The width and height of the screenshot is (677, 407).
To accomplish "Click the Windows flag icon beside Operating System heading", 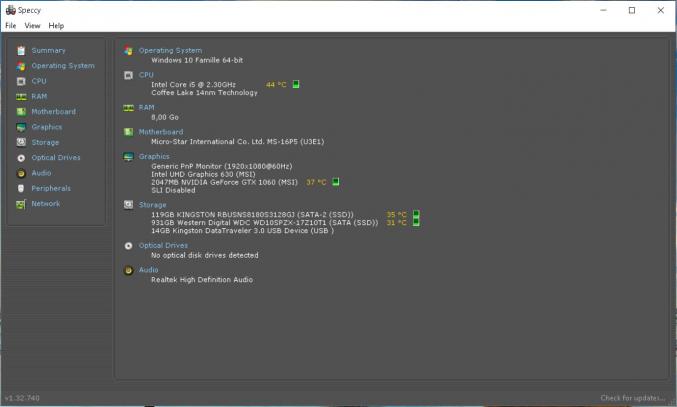I will pos(128,51).
